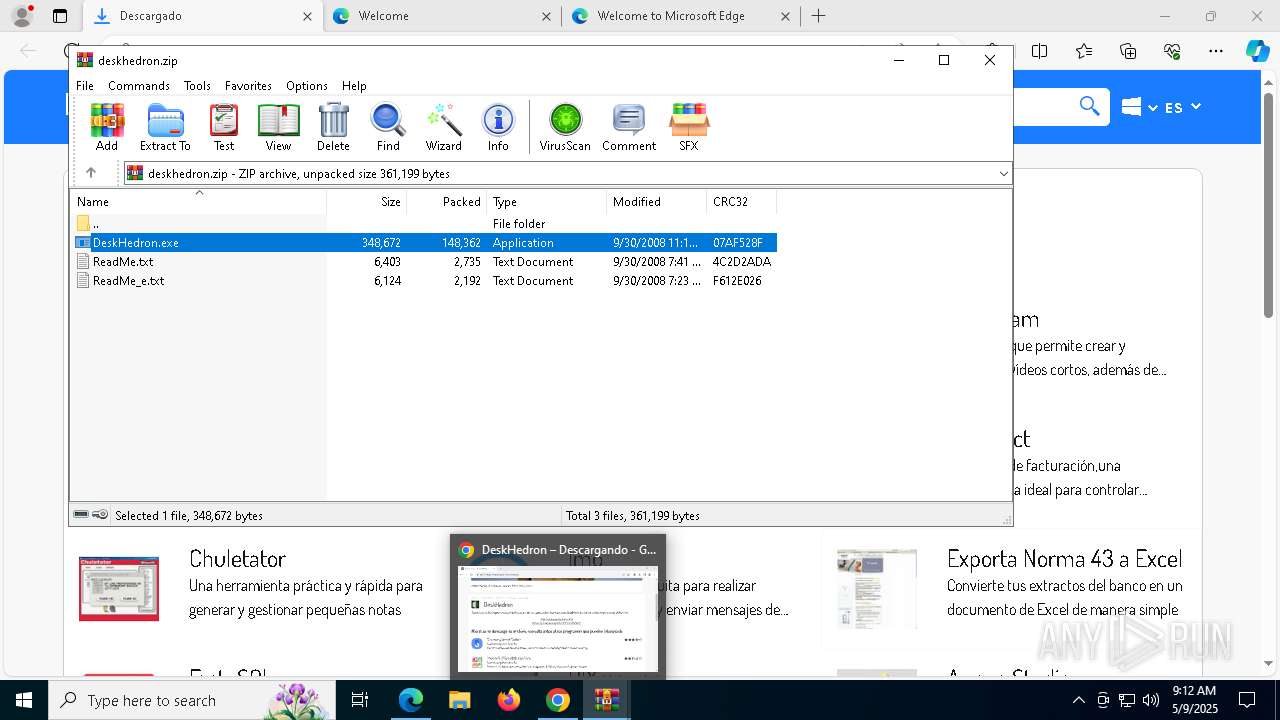1280x720 pixels.
Task: Run the Test archive tool
Action: 224,127
